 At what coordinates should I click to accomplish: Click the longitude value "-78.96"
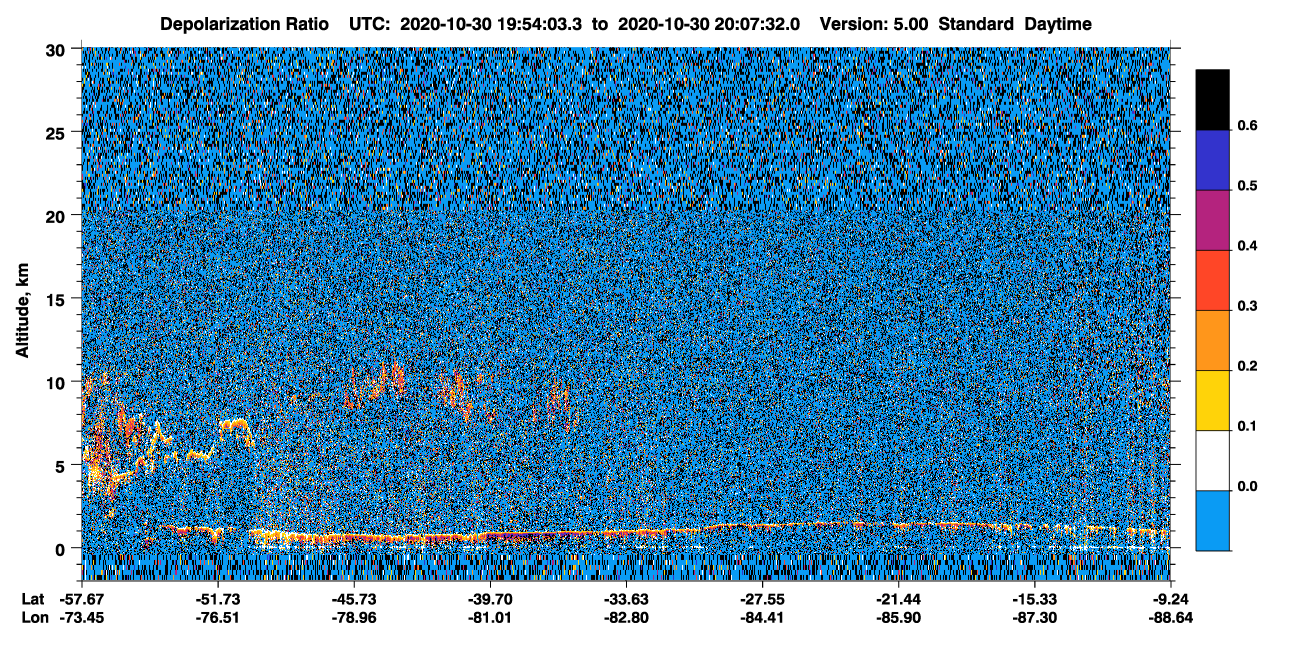point(353,617)
